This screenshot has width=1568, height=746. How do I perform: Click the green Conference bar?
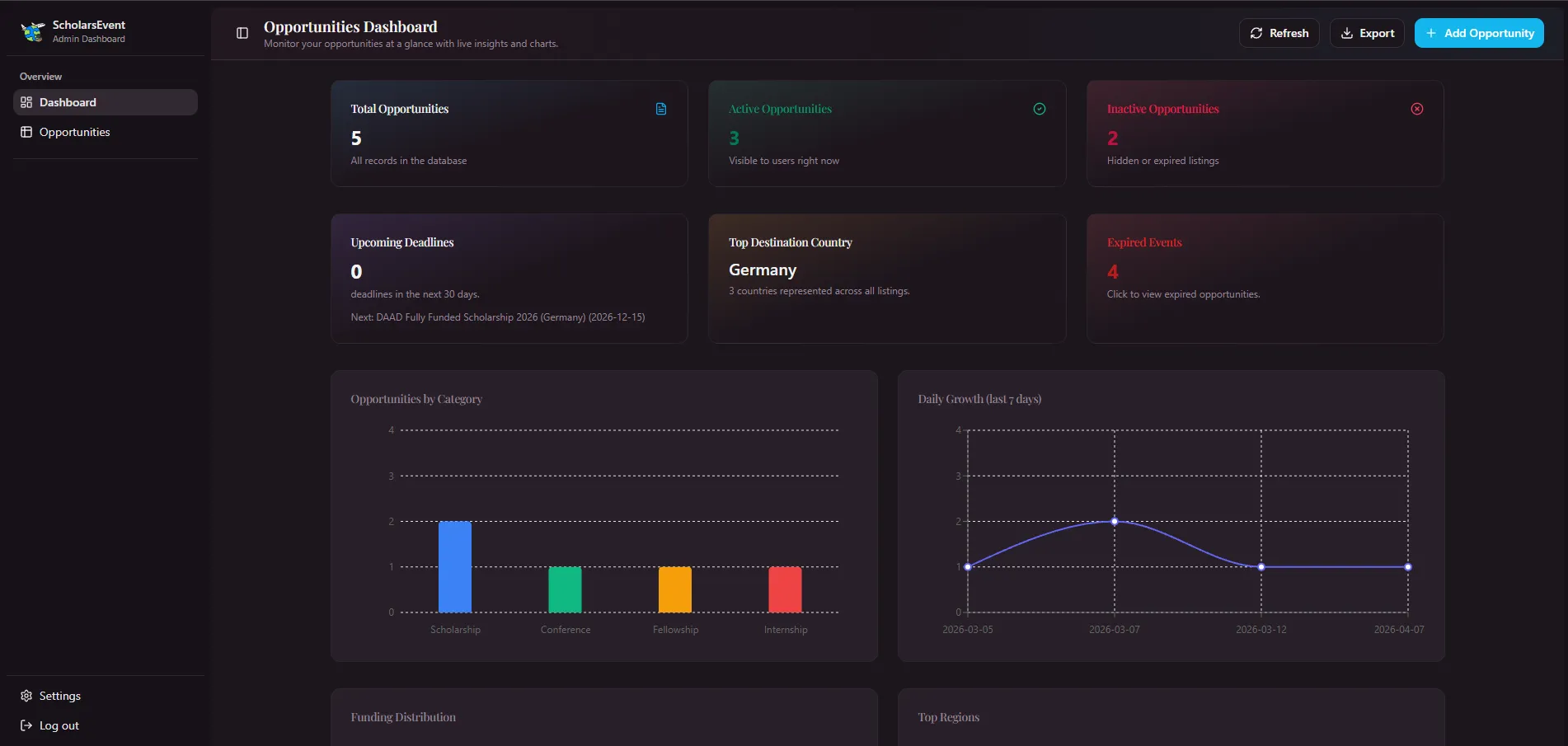point(565,589)
